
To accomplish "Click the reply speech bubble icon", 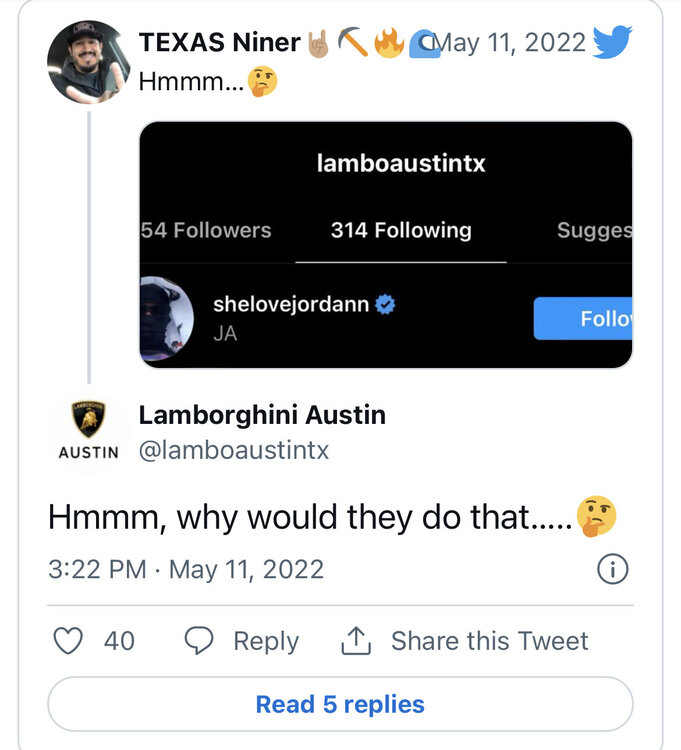I will tap(199, 640).
